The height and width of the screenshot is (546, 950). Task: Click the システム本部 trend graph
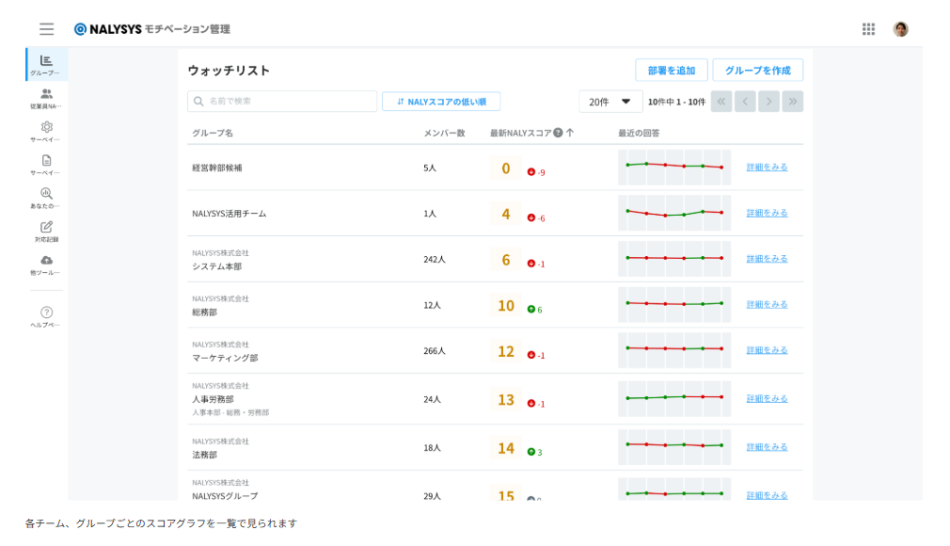674,259
